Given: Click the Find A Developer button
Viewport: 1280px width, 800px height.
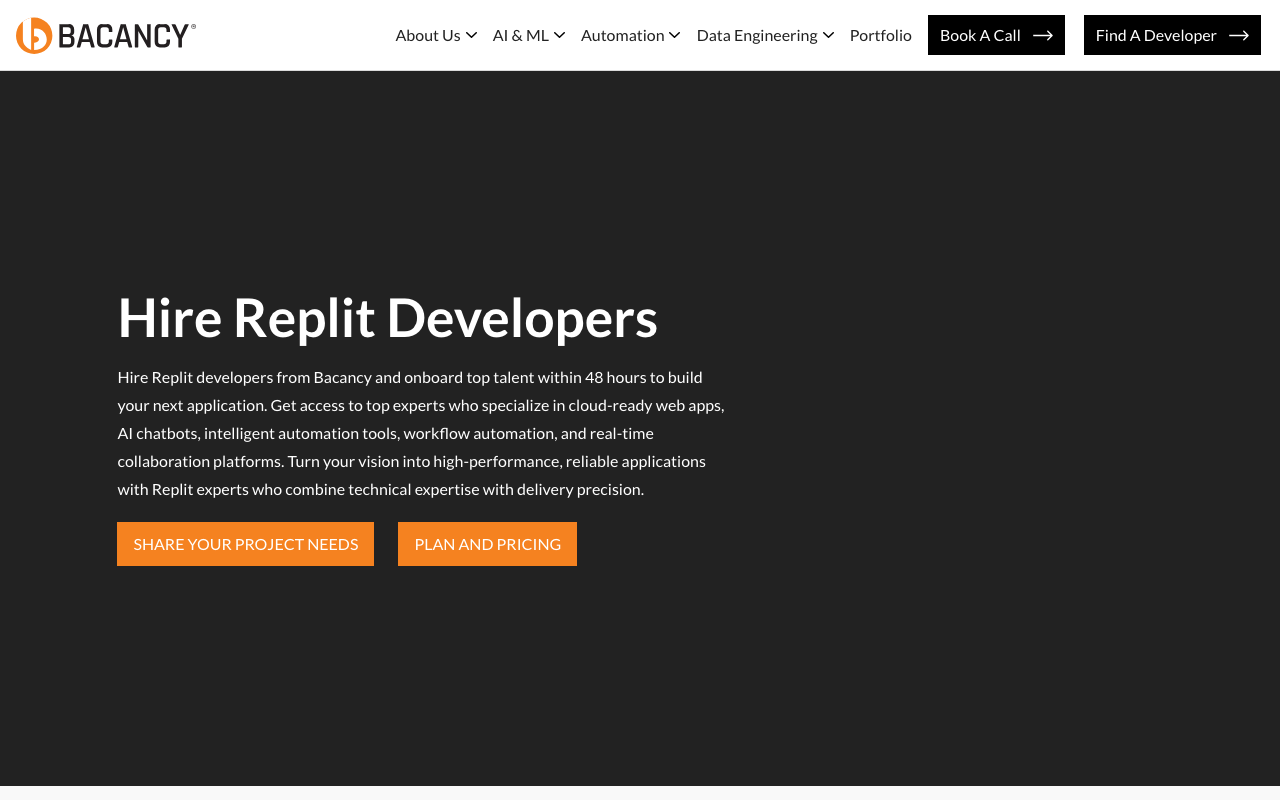Looking at the screenshot, I should pos(1172,35).
